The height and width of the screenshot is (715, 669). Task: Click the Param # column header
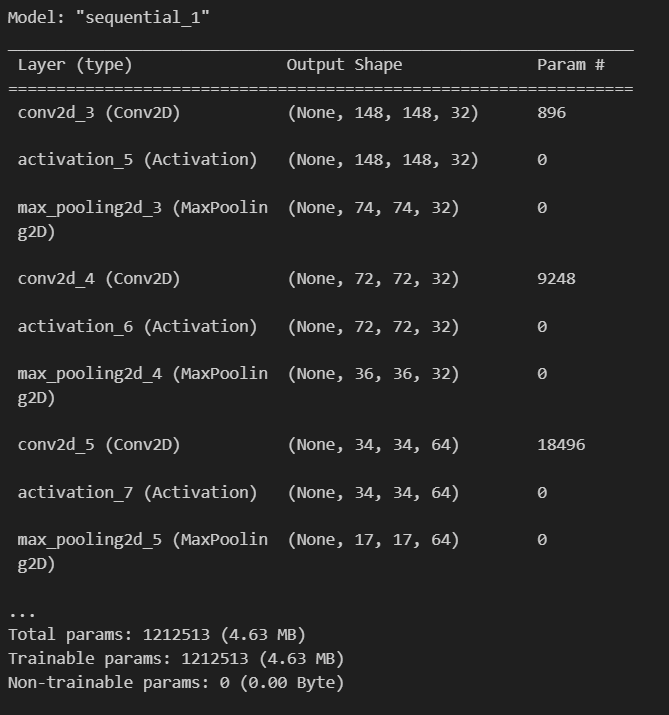(570, 65)
